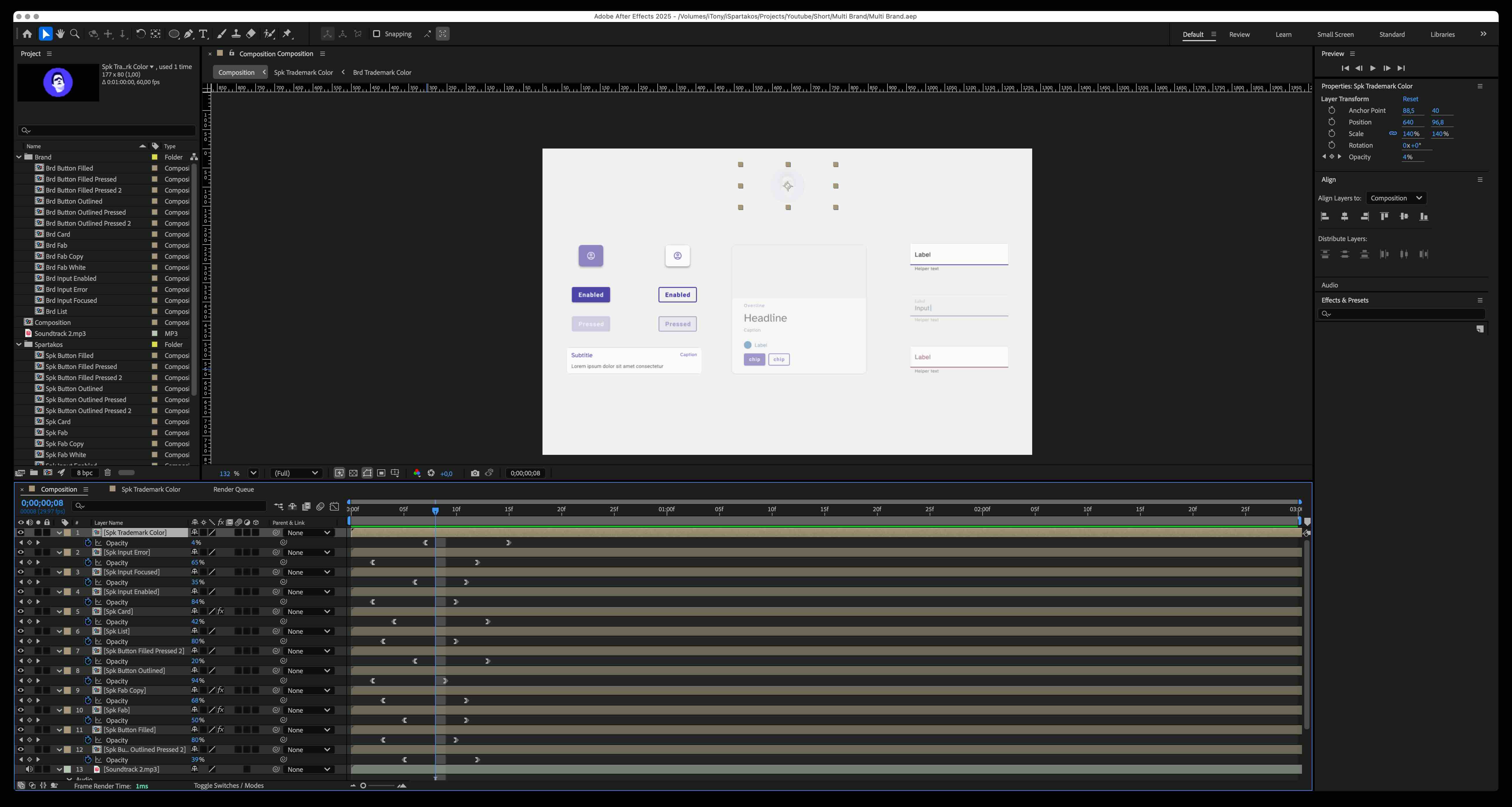Collapse the Brand folder
This screenshot has height=807, width=1512.
[19, 157]
